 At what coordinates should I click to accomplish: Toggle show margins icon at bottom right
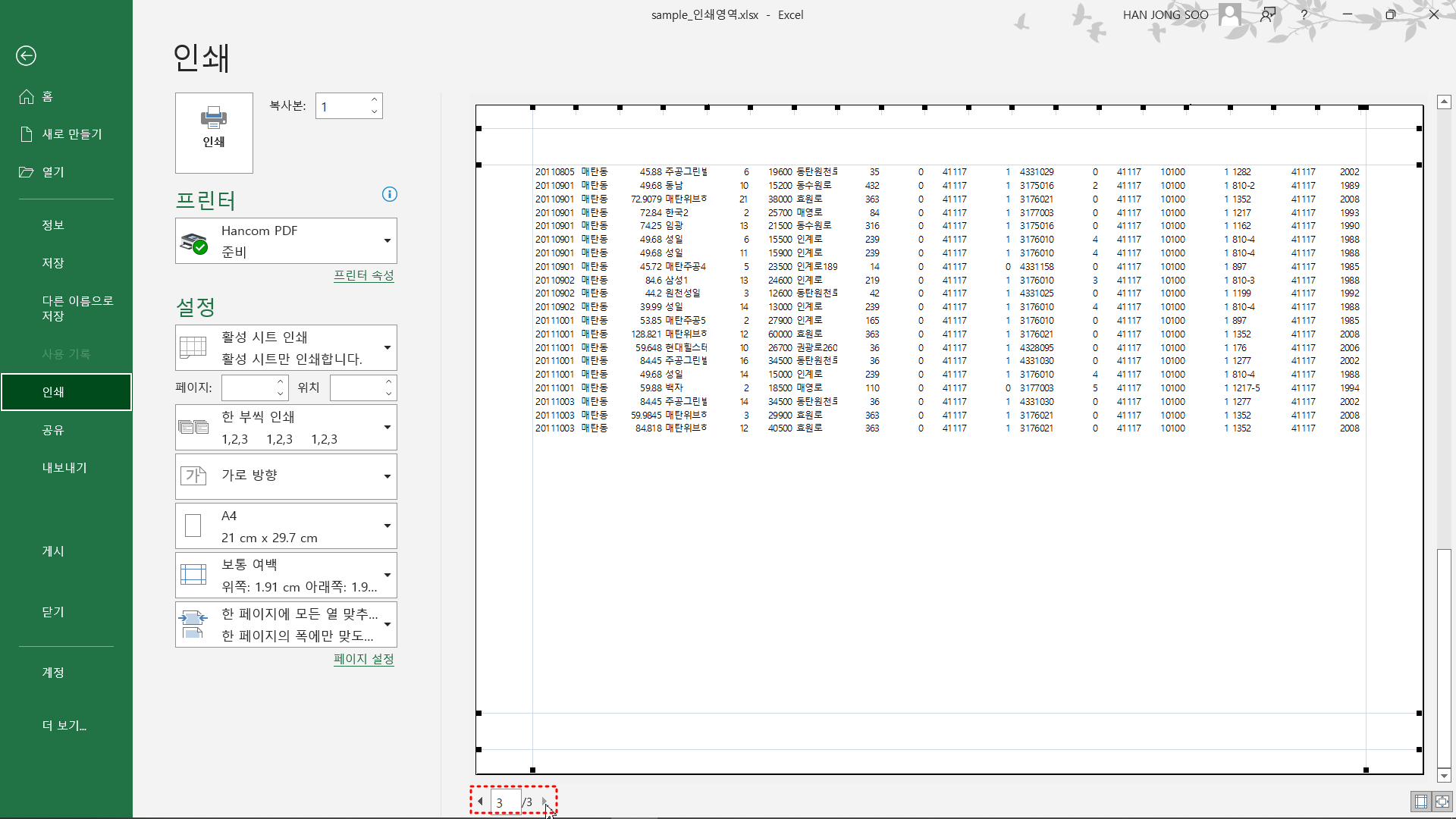[x=1421, y=802]
